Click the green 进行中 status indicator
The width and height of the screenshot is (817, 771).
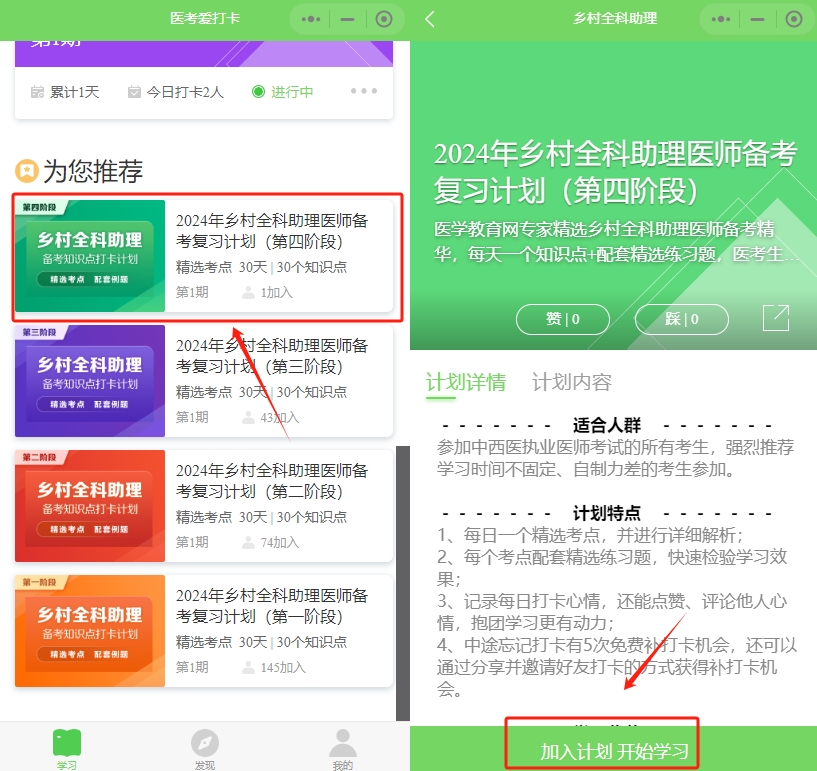tap(283, 92)
